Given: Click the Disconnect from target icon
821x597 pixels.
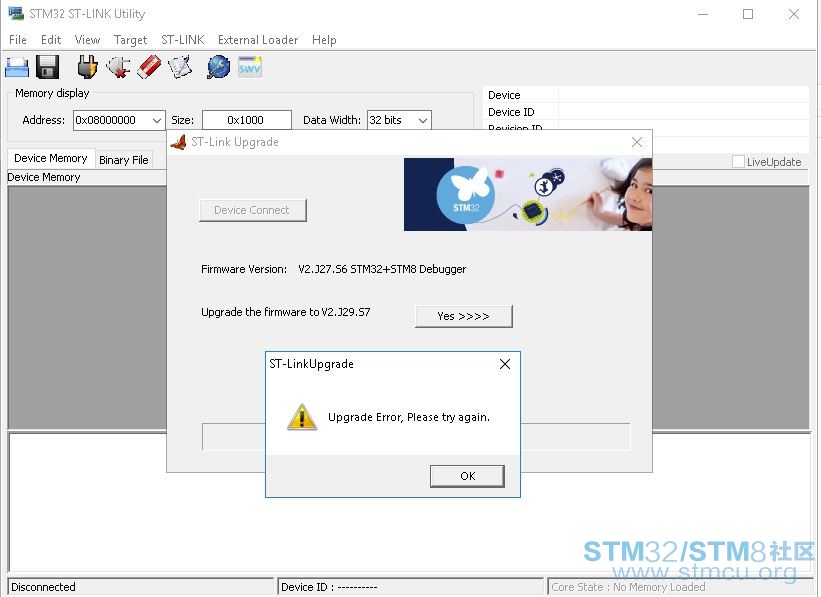Looking at the screenshot, I should (118, 68).
